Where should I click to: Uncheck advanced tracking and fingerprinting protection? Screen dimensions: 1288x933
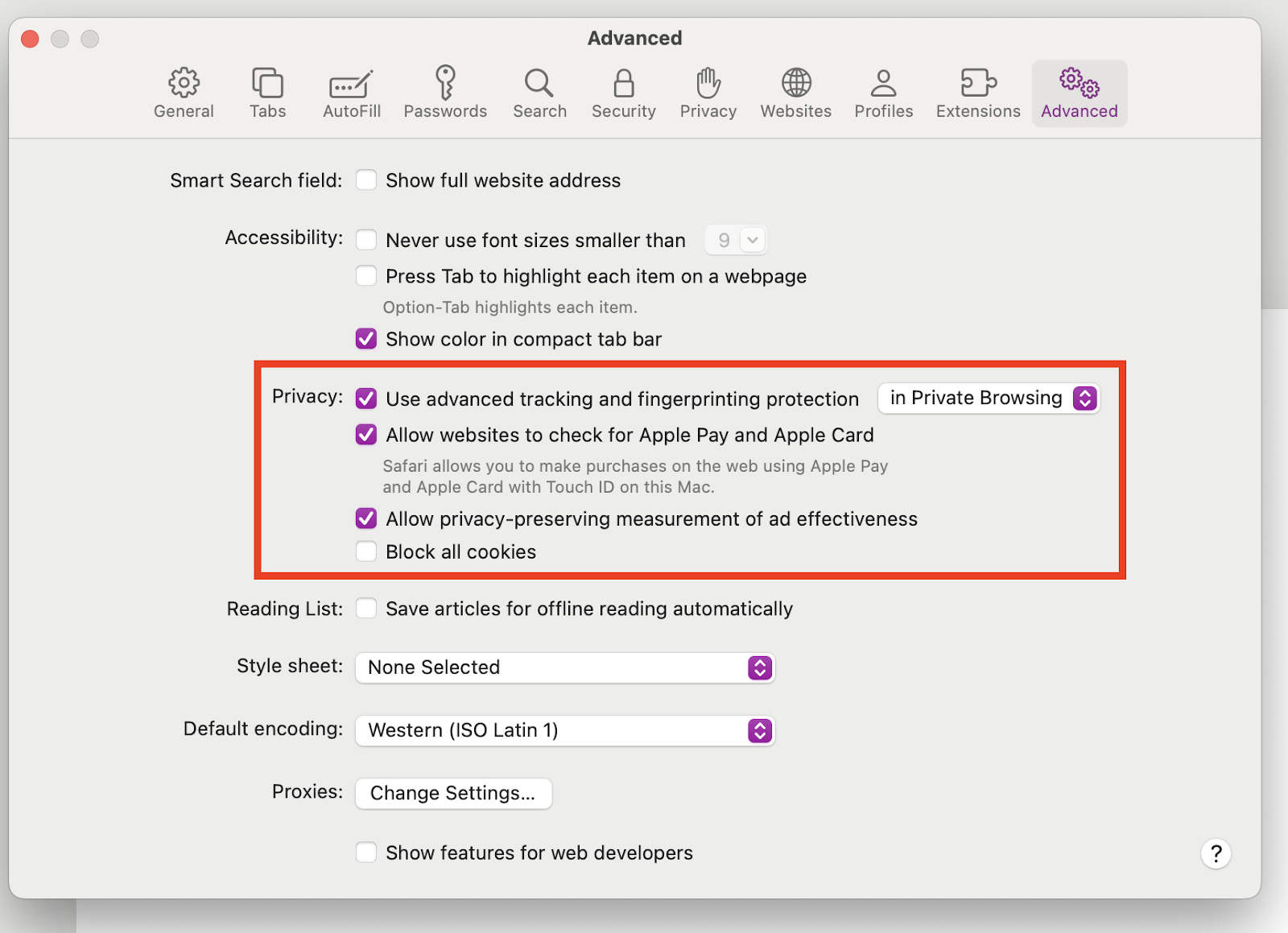point(366,398)
